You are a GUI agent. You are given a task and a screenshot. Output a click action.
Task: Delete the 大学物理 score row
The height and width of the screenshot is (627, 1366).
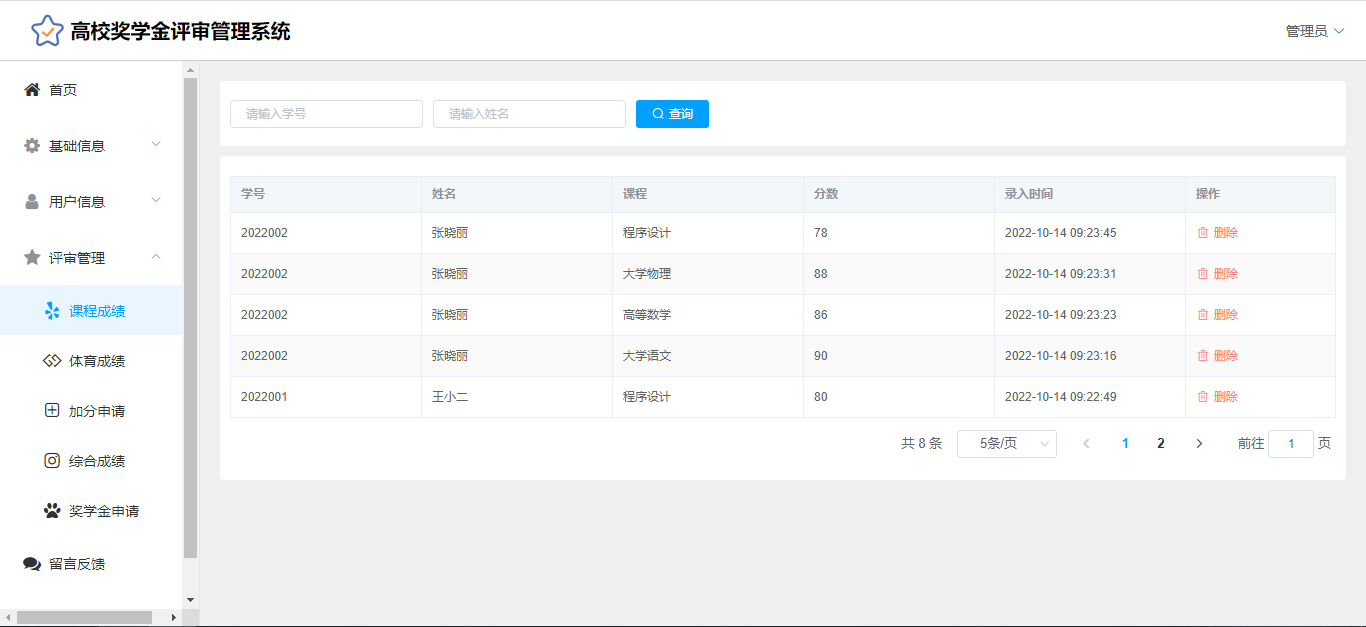1217,274
